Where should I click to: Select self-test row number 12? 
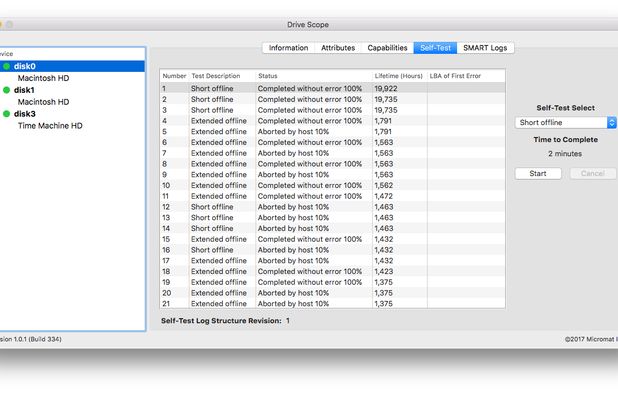point(332,207)
